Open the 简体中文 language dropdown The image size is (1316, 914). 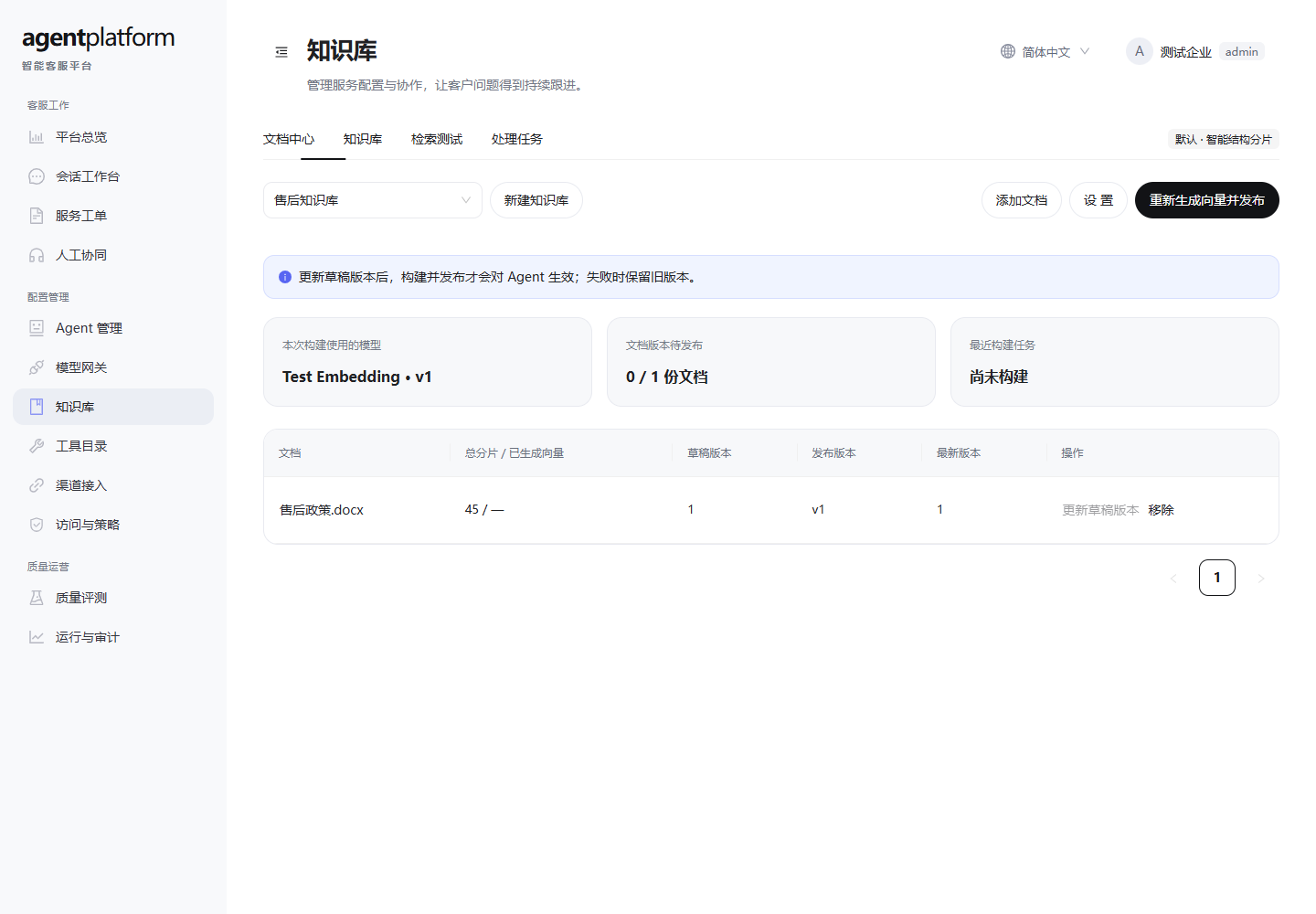[1045, 51]
